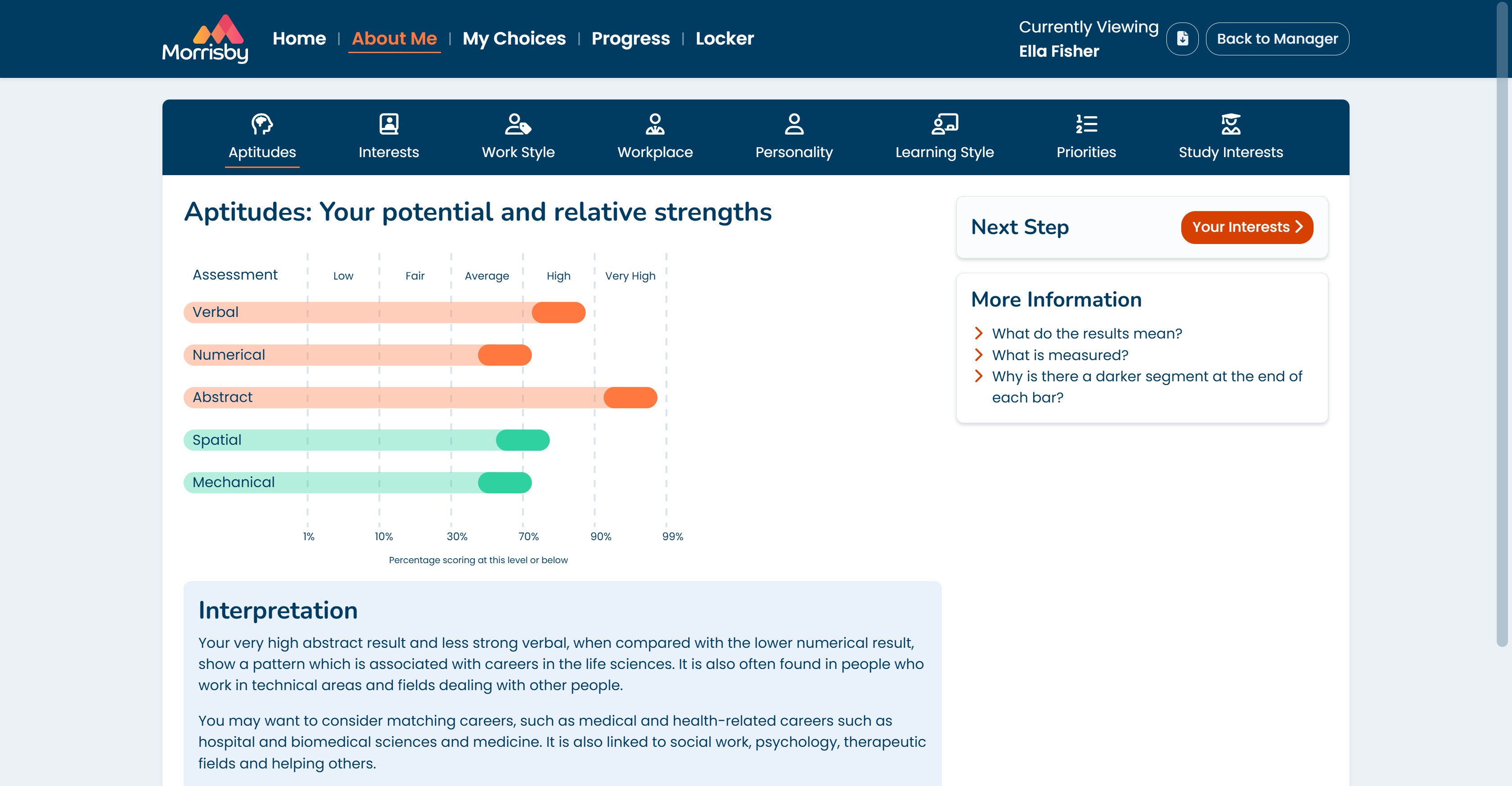Click the Back to Manager button
The image size is (1512, 786).
[1277, 39]
